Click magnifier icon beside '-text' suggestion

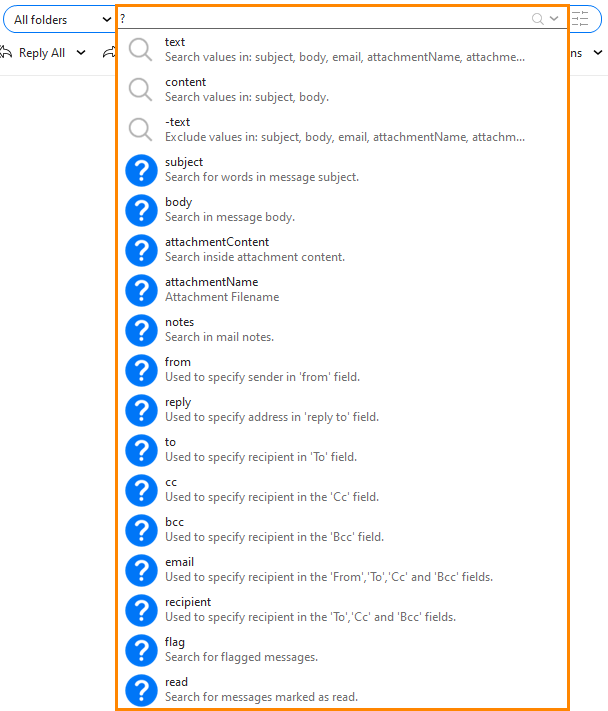[141, 130]
